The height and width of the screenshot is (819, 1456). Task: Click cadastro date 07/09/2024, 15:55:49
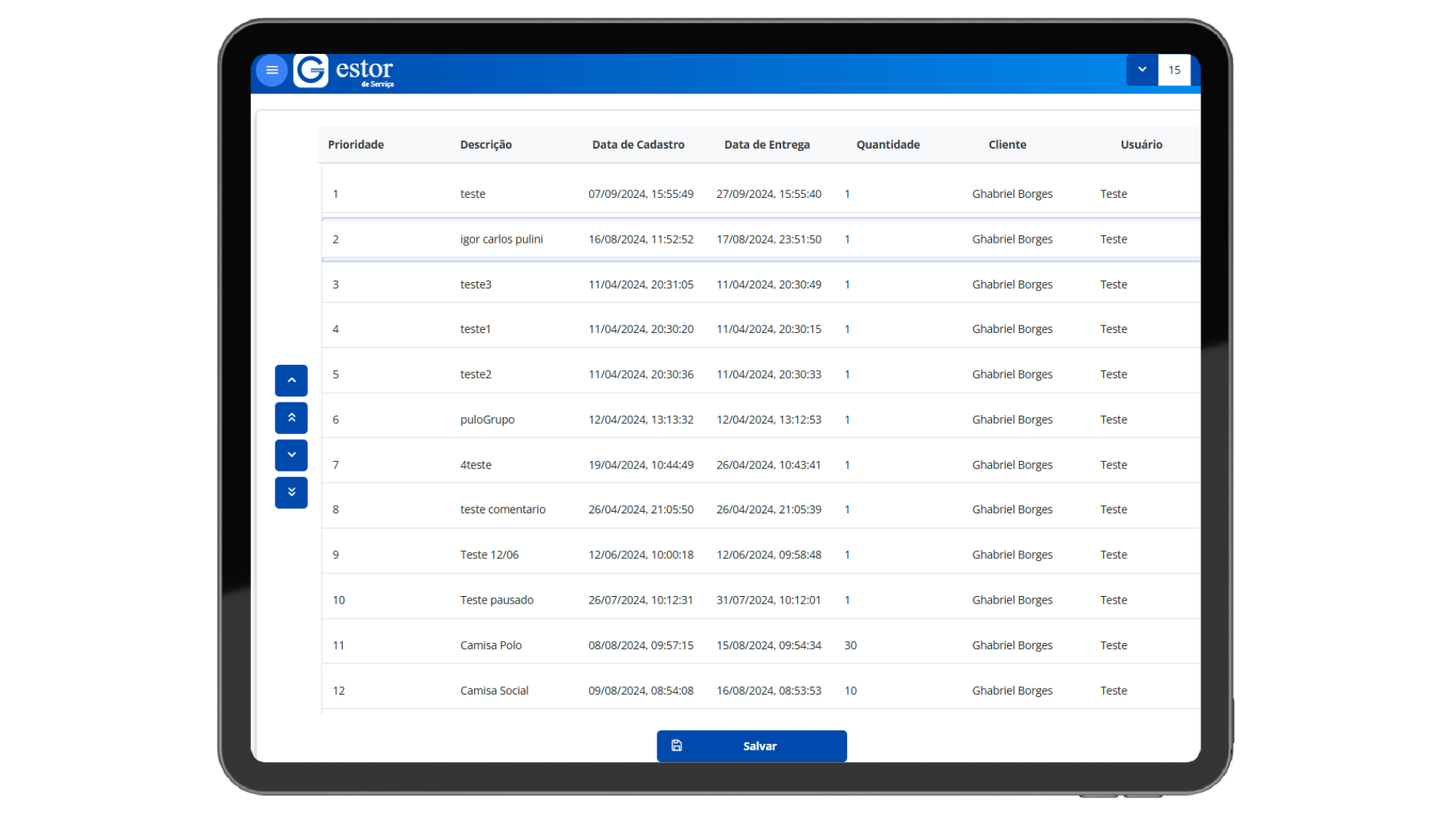coord(641,194)
